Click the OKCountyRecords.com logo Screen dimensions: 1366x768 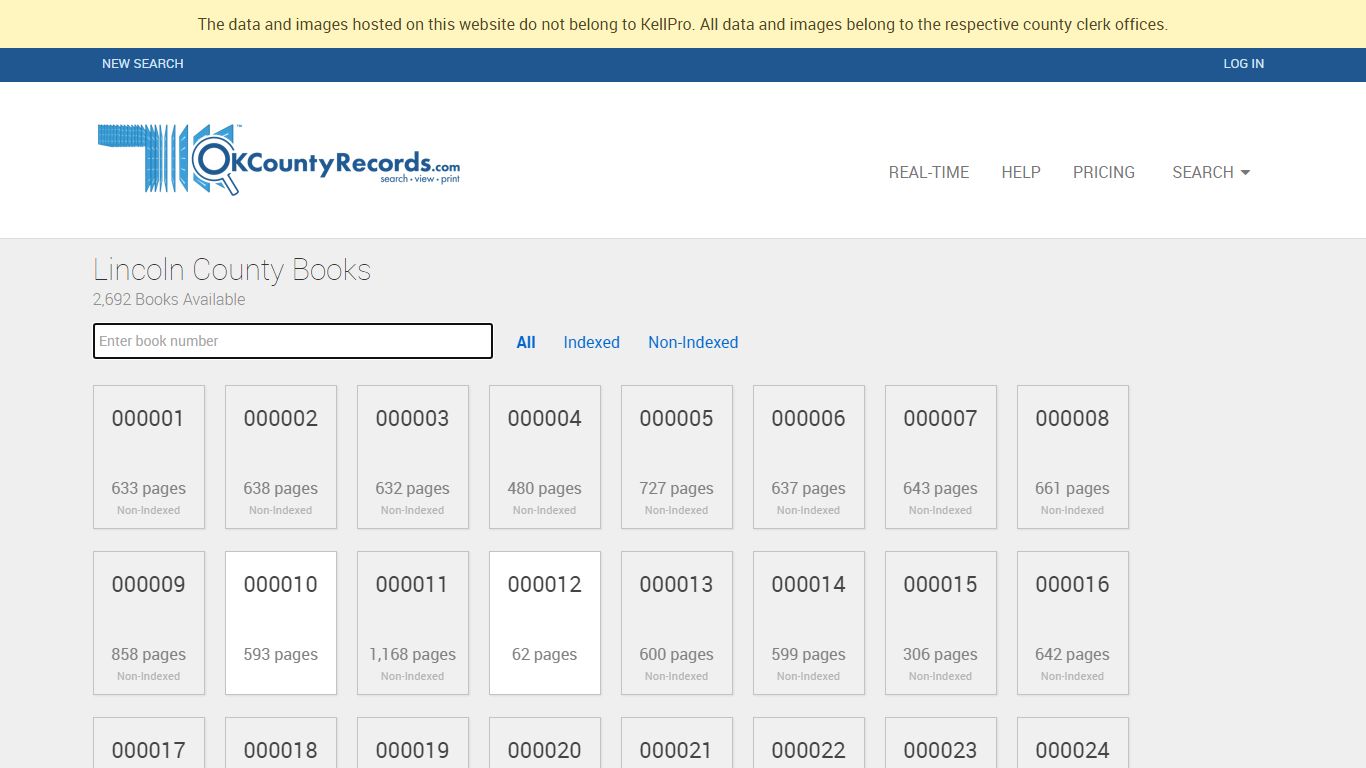click(279, 160)
